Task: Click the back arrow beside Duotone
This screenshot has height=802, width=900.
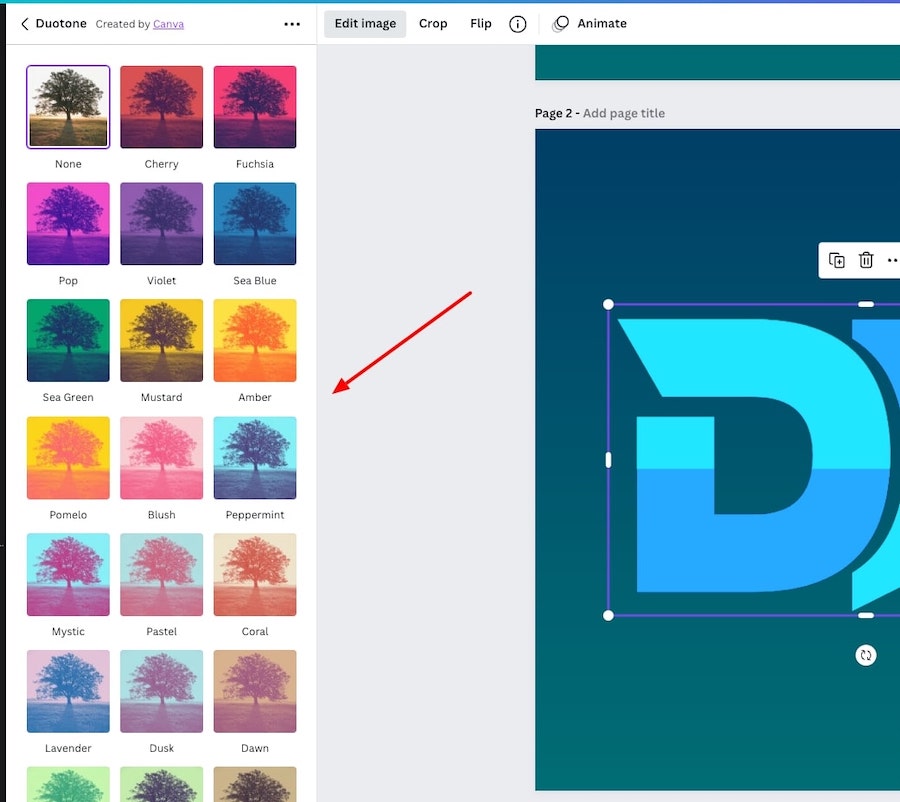Action: tap(24, 24)
